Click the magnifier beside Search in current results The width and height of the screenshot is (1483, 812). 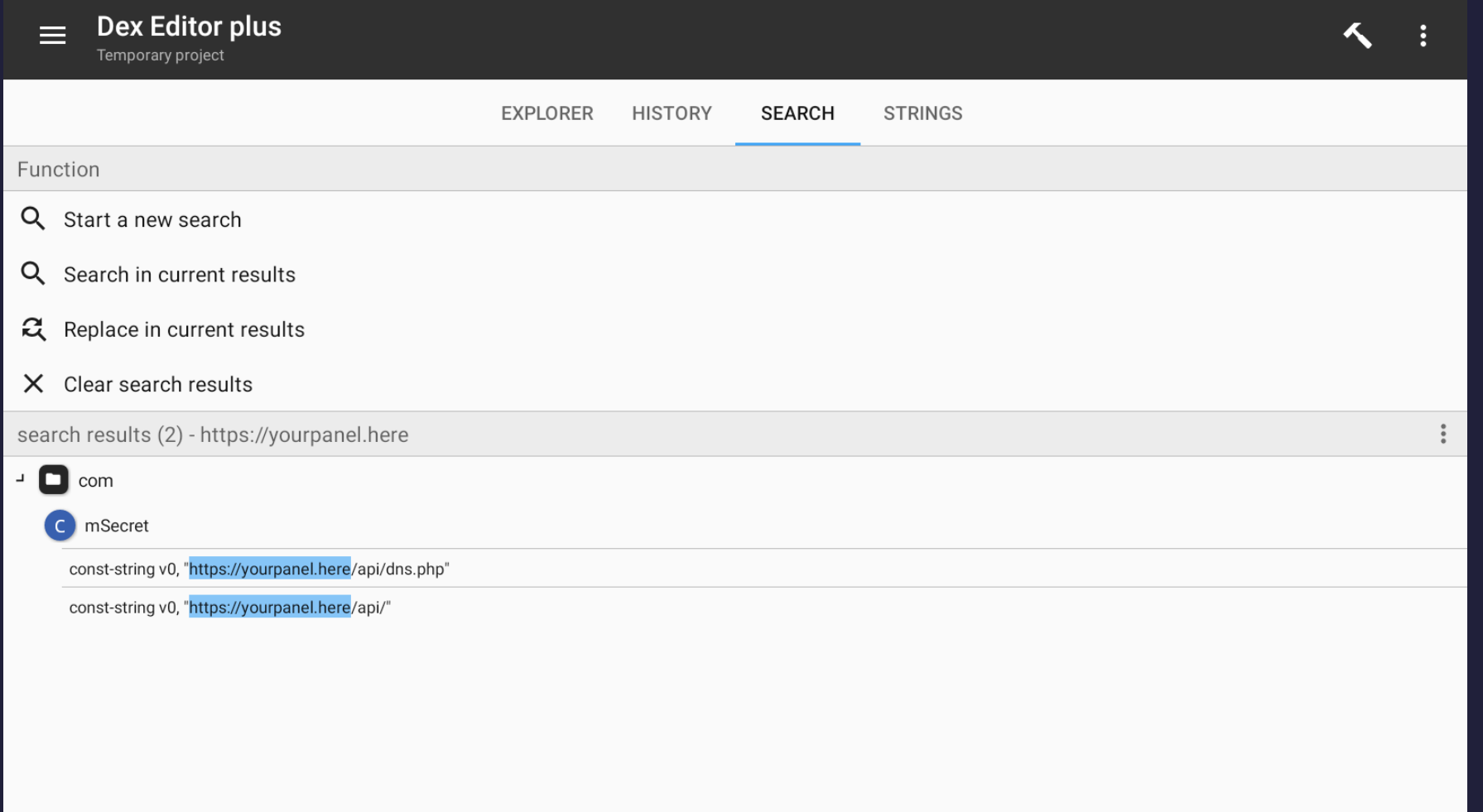(x=33, y=274)
